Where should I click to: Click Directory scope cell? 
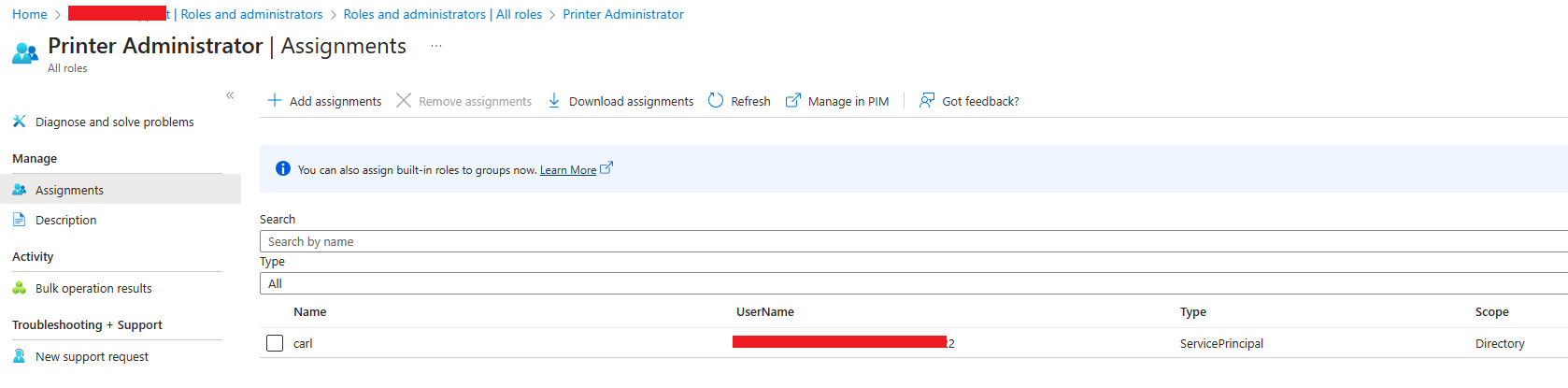click(x=1500, y=343)
